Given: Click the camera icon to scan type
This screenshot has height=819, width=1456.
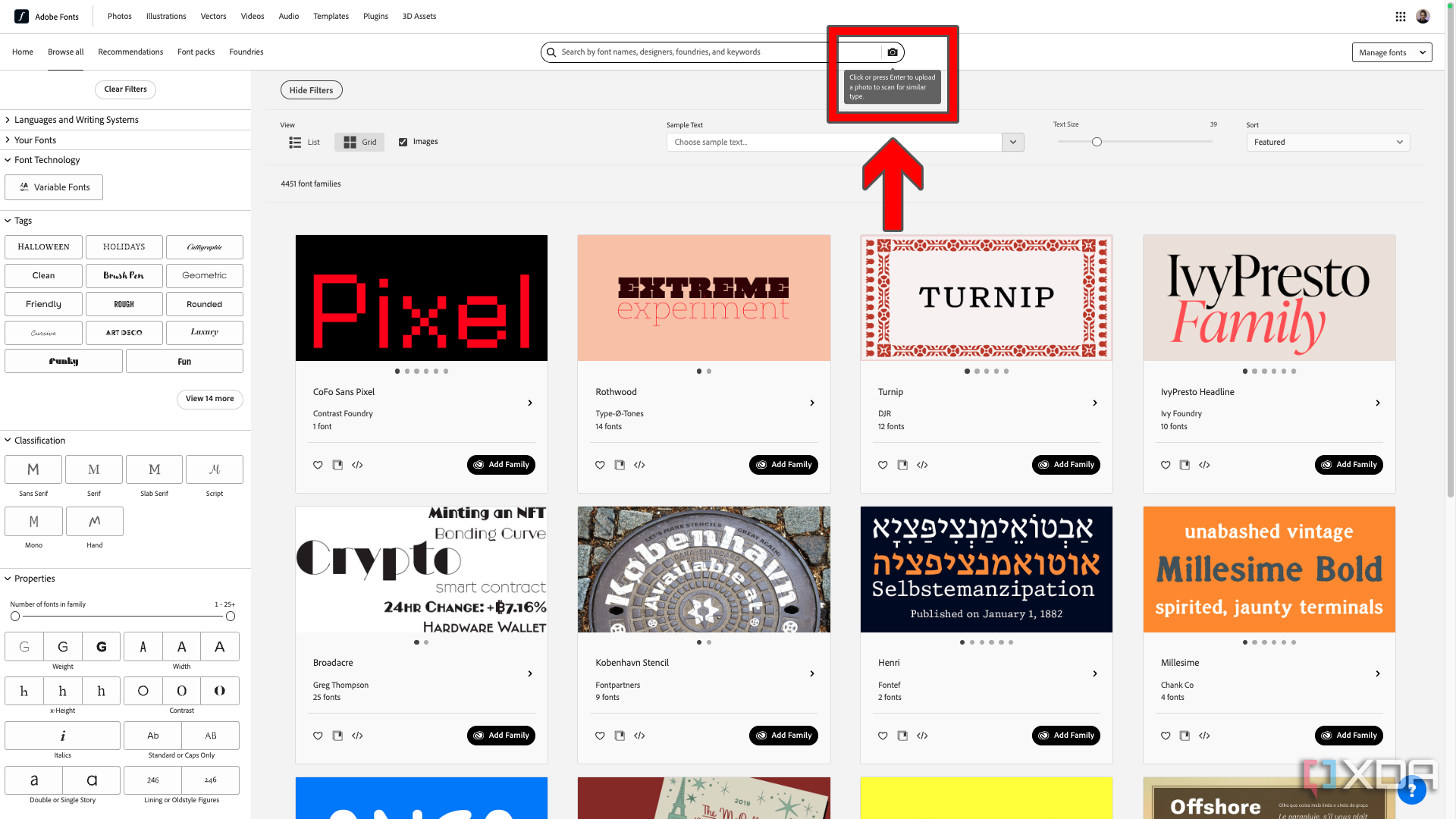Looking at the screenshot, I should (891, 51).
